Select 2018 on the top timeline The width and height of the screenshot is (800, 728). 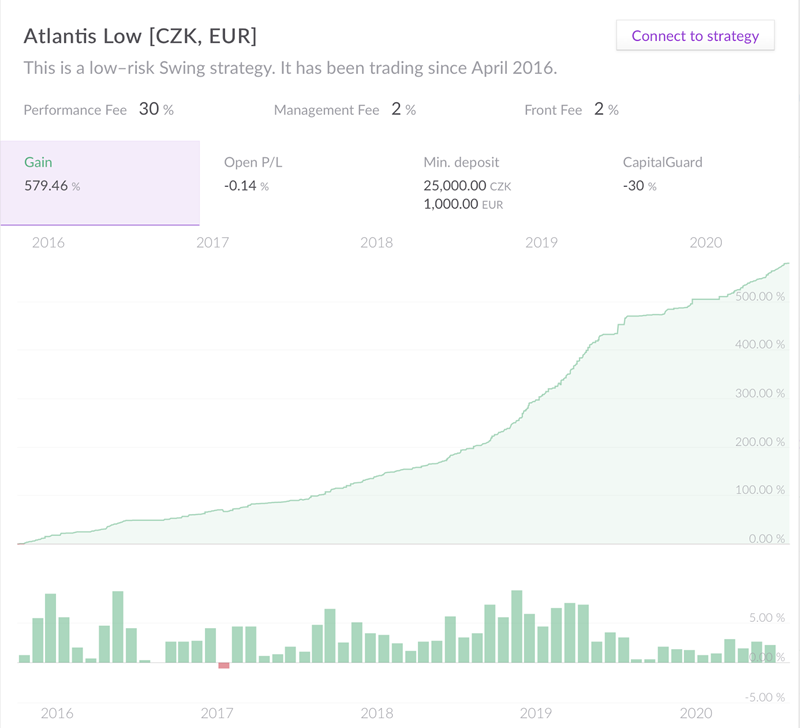tap(376, 242)
